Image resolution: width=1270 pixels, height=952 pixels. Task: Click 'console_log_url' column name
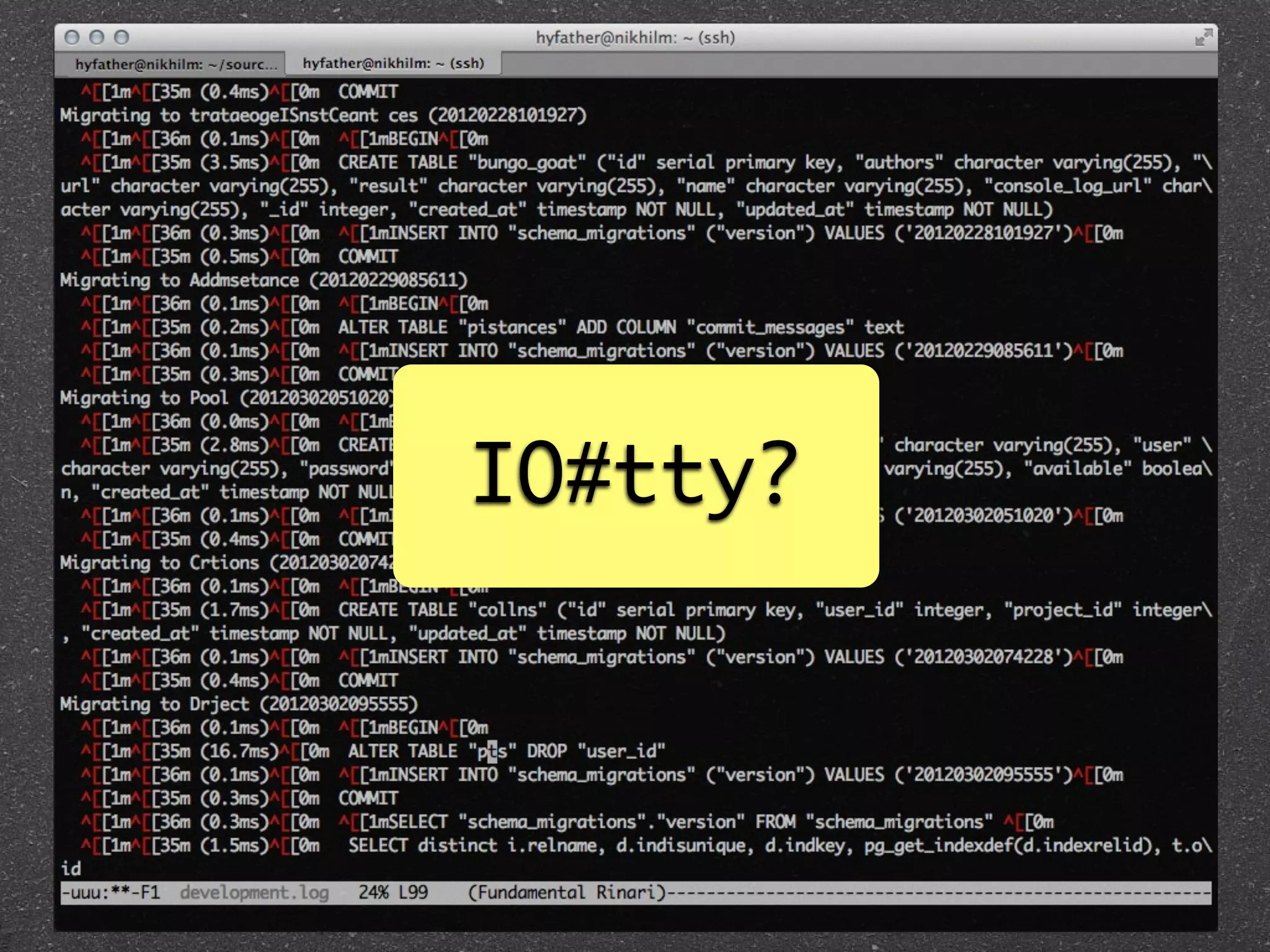[x=1067, y=186]
